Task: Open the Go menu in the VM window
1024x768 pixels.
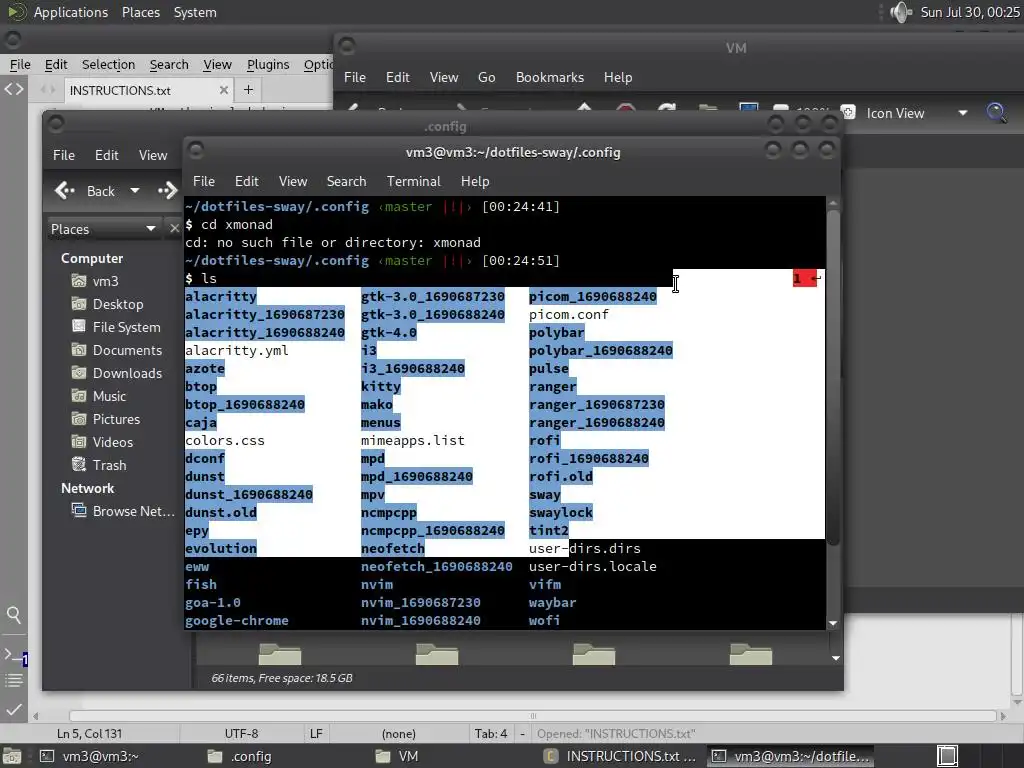Action: pos(487,77)
